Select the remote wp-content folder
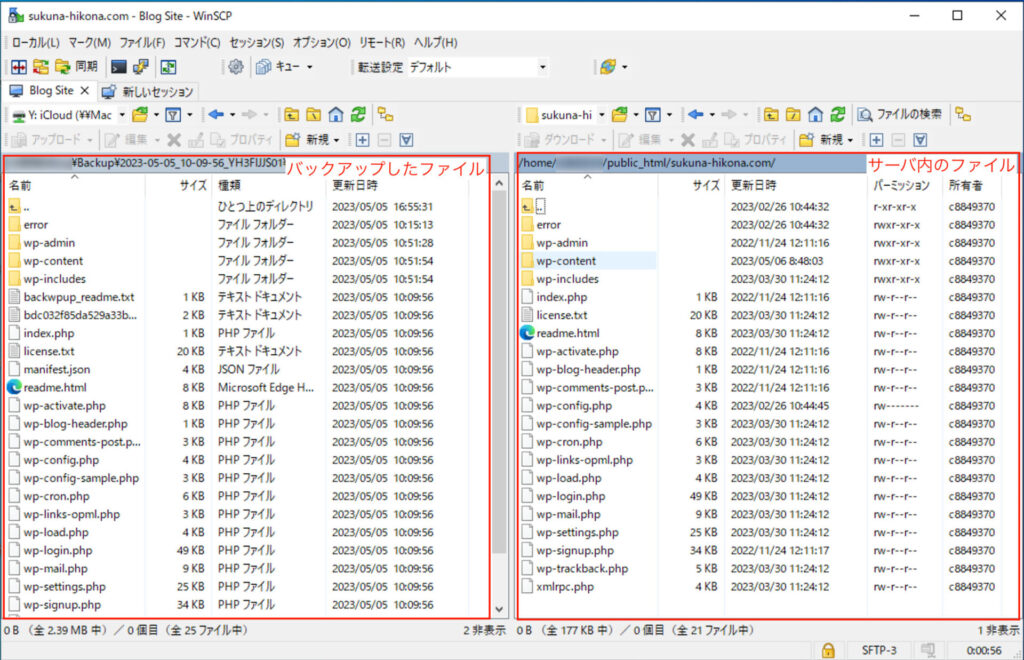The image size is (1024, 660). (566, 261)
